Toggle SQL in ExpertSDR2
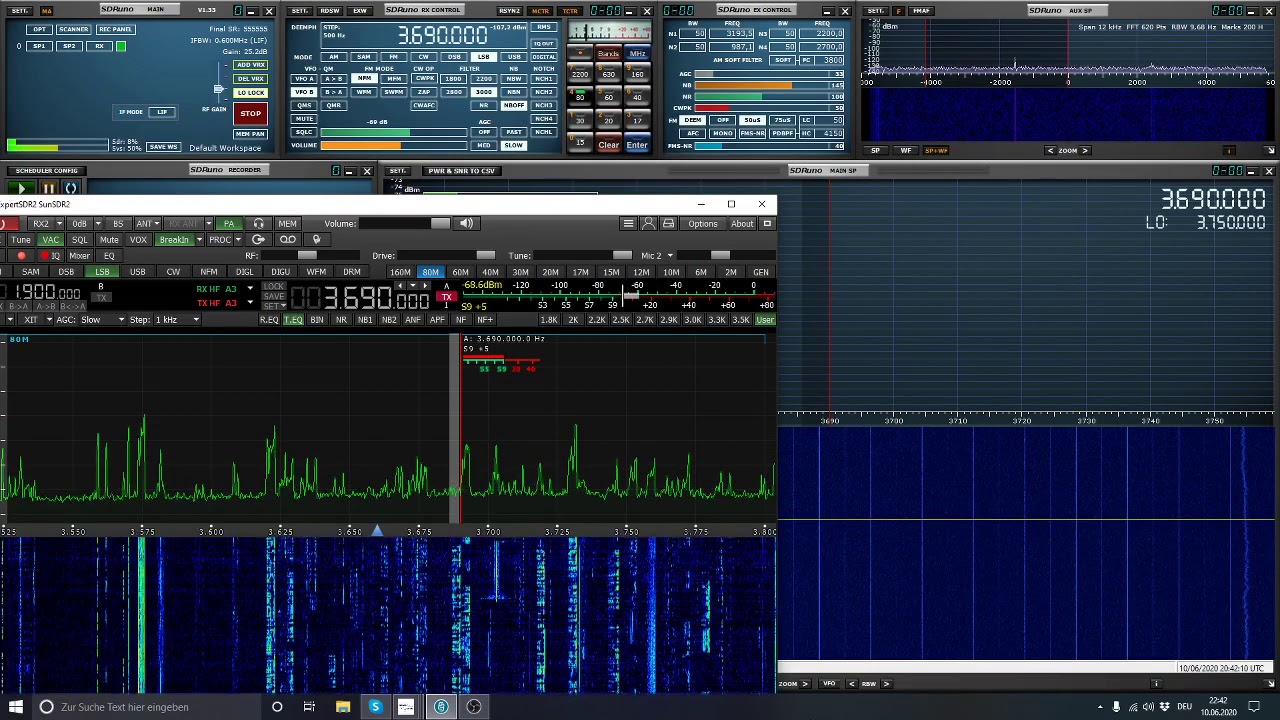 pyautogui.click(x=80, y=240)
